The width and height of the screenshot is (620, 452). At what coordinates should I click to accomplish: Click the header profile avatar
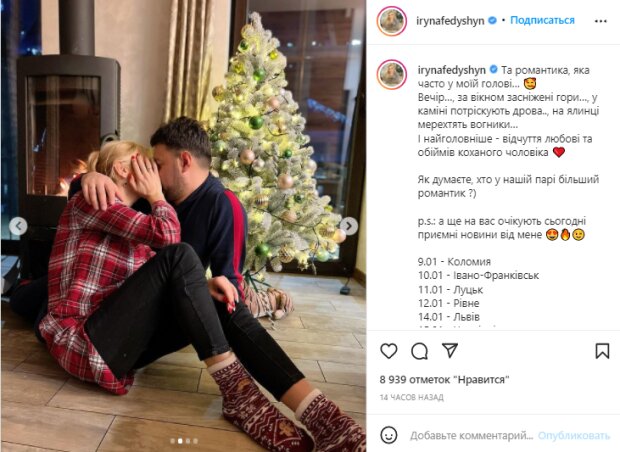(x=392, y=21)
